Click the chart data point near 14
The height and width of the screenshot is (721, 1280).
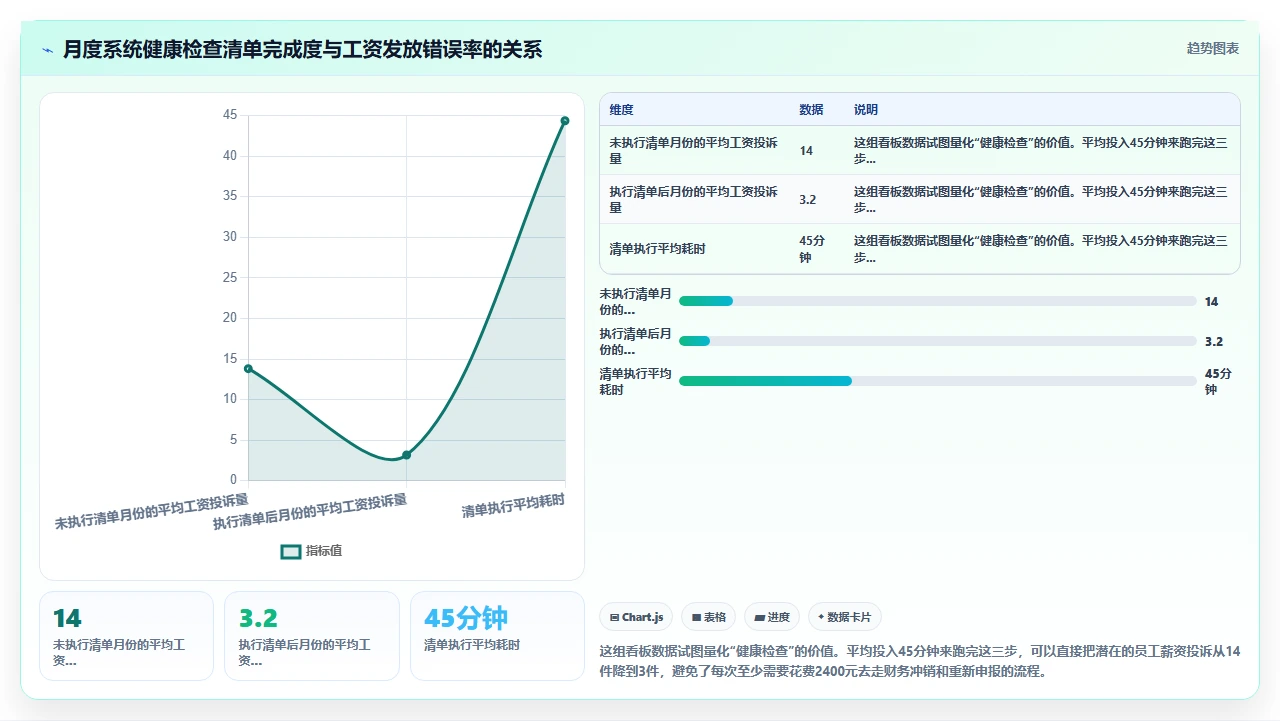[x=248, y=368]
